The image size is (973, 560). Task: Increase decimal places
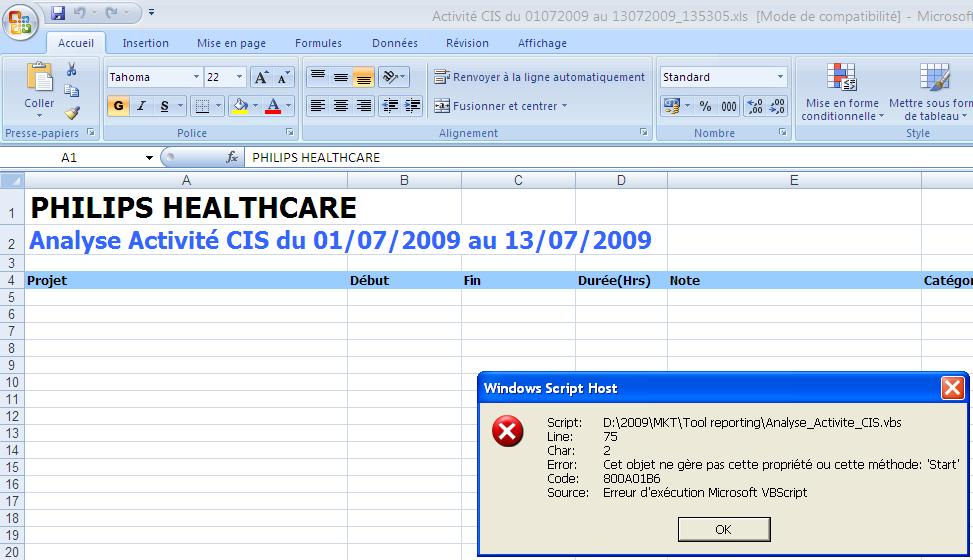tap(755, 106)
